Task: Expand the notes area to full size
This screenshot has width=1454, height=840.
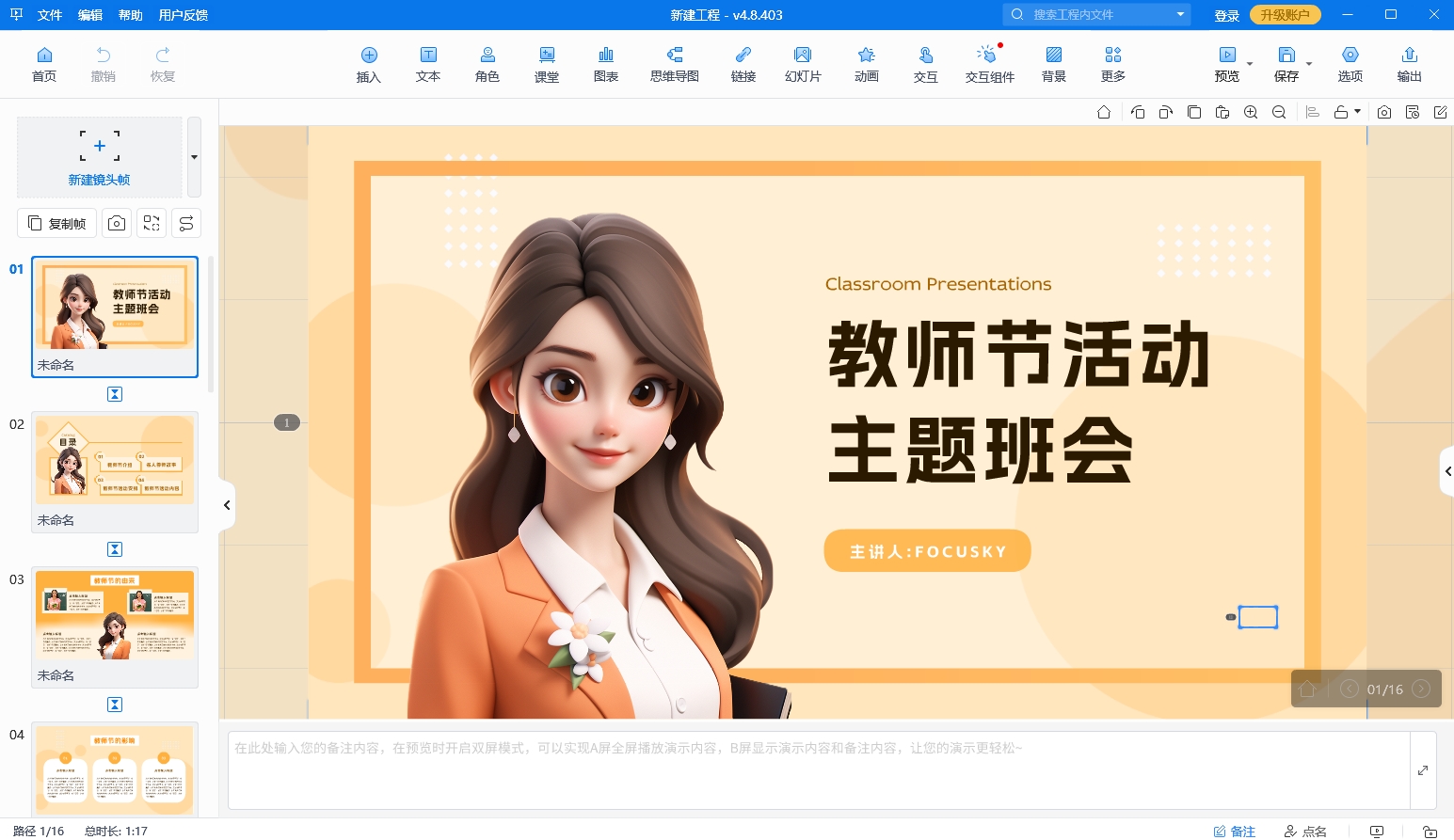Action: coord(1423,770)
